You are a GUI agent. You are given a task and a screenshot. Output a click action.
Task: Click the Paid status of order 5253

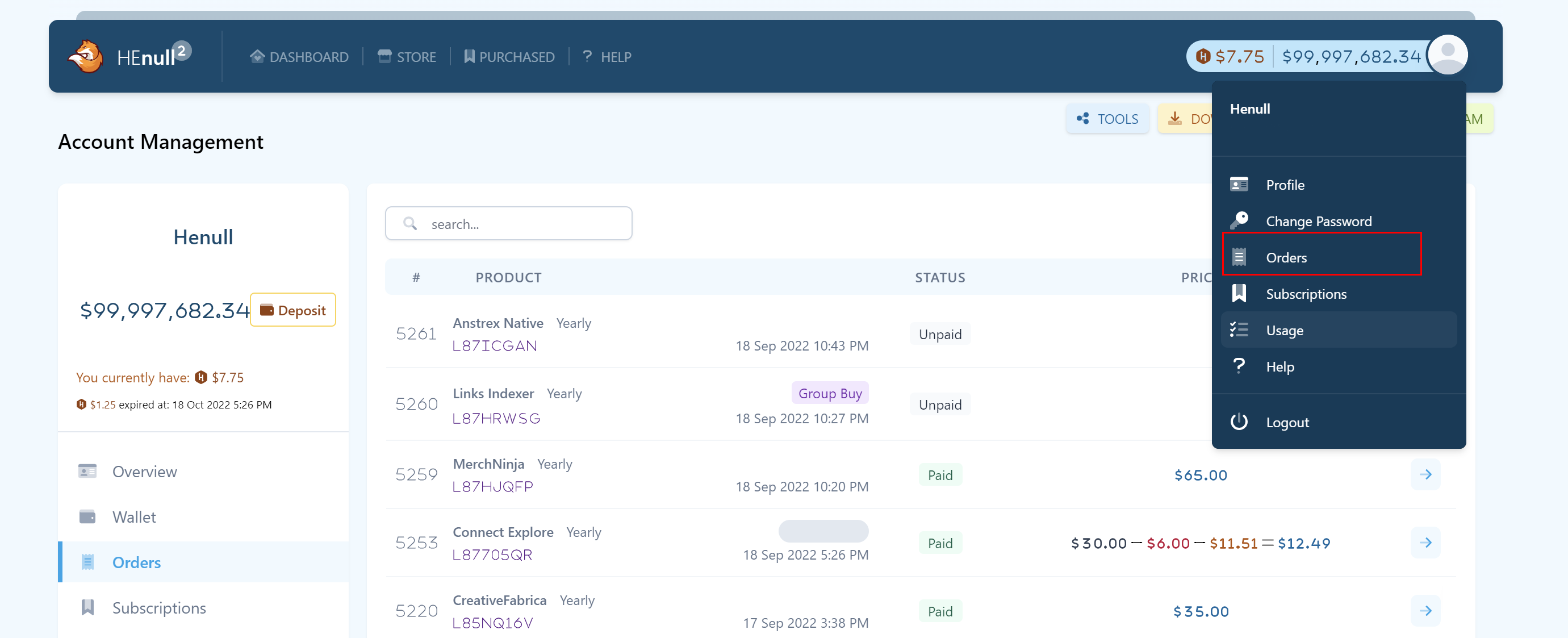click(940, 543)
